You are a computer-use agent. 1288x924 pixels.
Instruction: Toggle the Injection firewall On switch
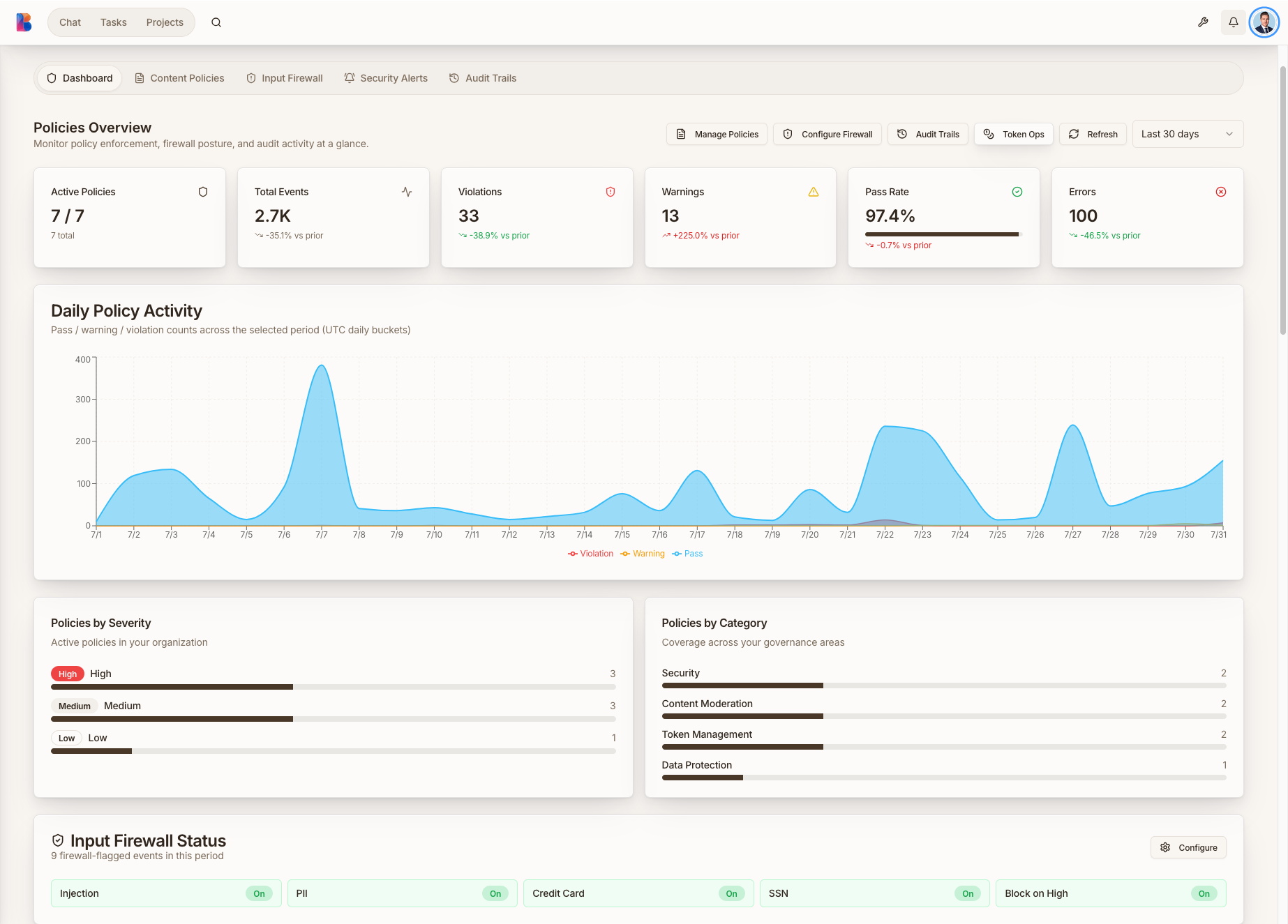pos(259,893)
